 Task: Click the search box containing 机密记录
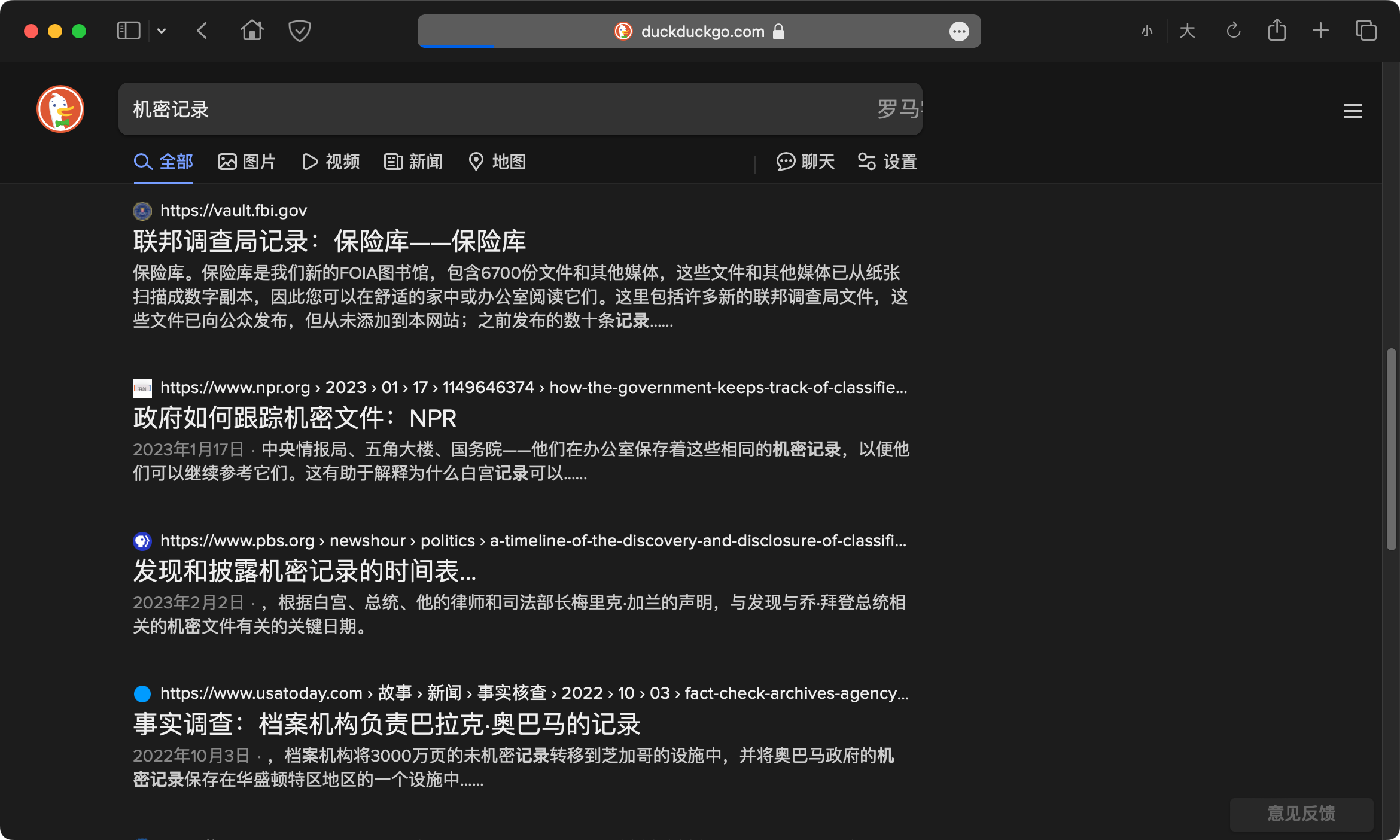[520, 109]
